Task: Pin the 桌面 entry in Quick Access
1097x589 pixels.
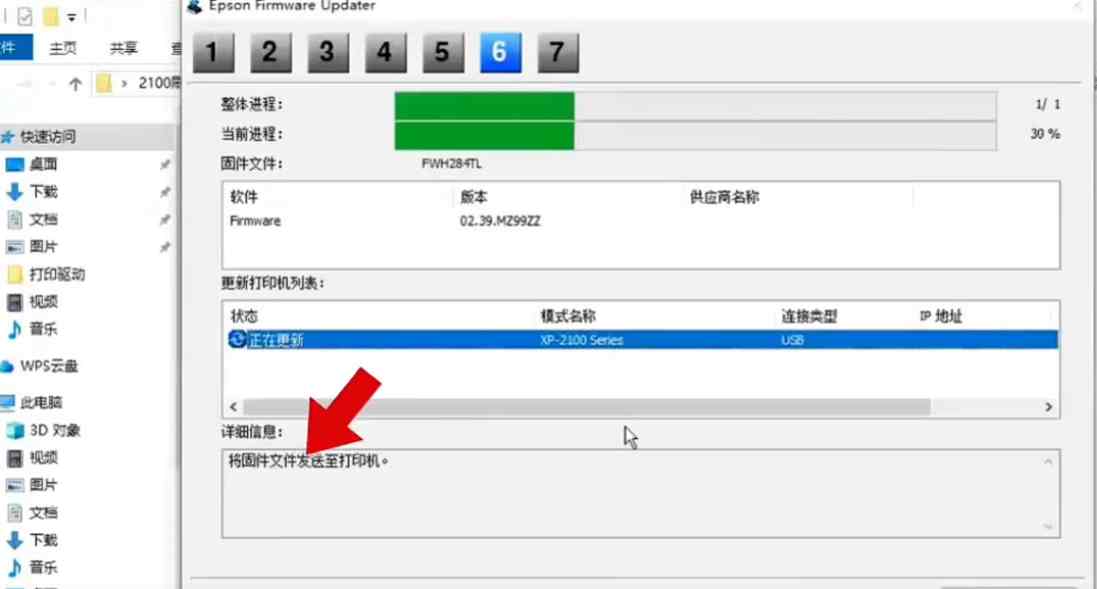Action: [166, 165]
